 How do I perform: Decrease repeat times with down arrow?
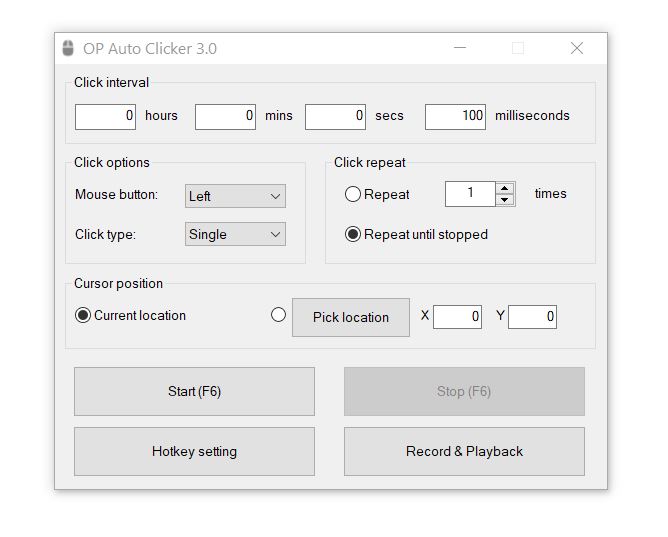pos(505,200)
